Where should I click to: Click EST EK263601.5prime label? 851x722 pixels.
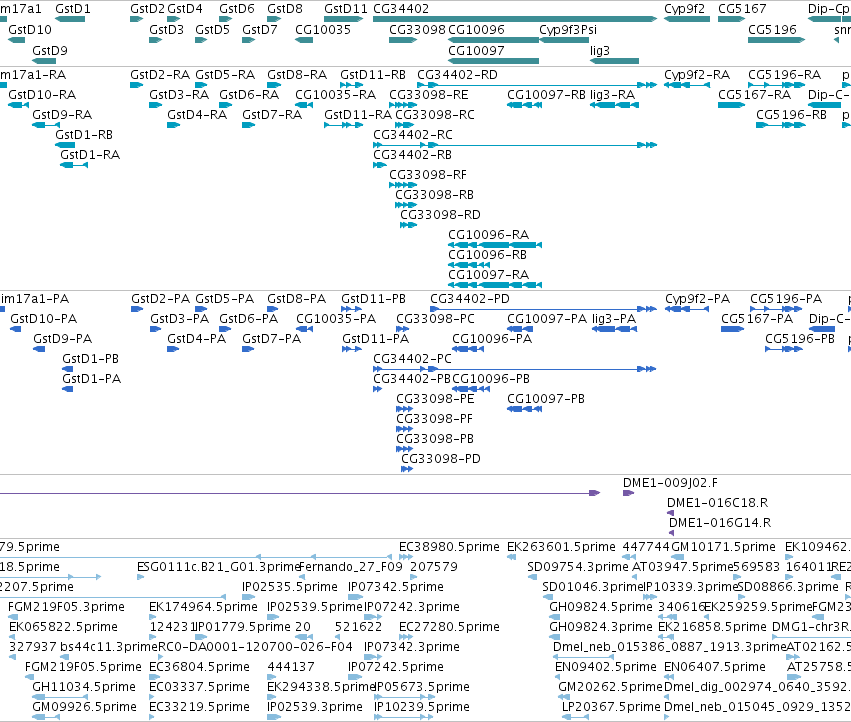(561, 547)
